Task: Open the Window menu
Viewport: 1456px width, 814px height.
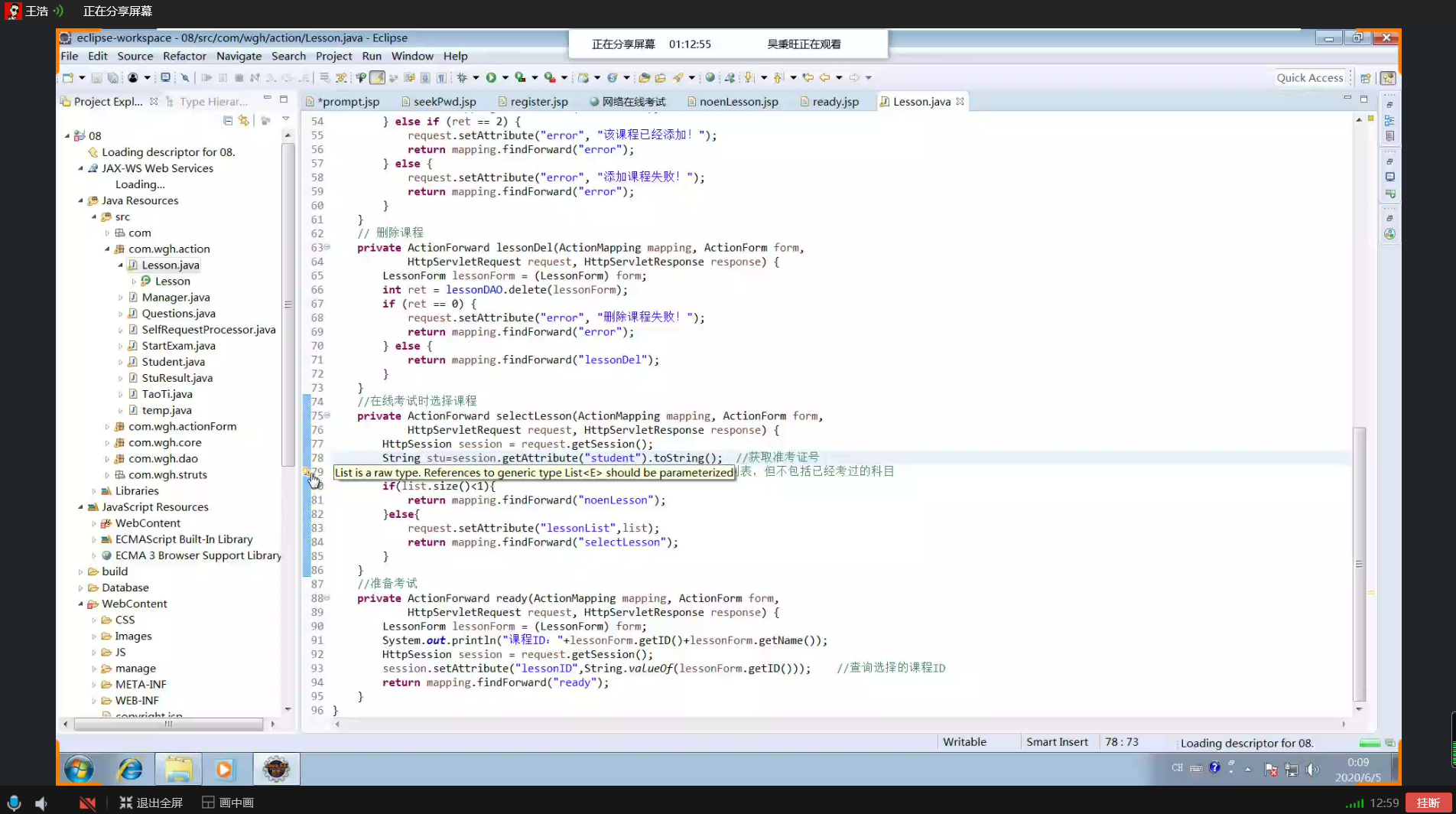Action: click(412, 56)
